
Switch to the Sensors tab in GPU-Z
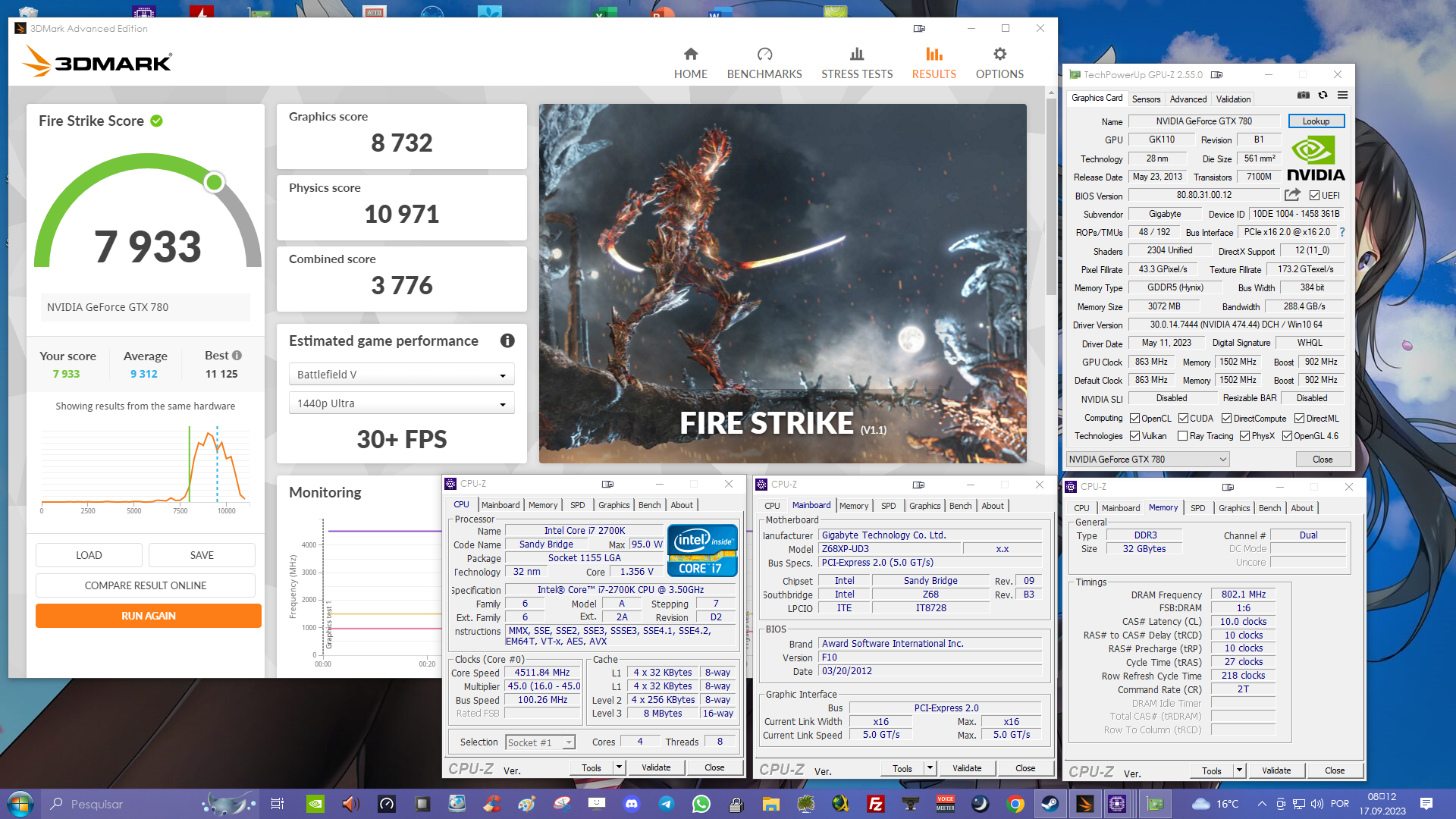pyautogui.click(x=1146, y=99)
